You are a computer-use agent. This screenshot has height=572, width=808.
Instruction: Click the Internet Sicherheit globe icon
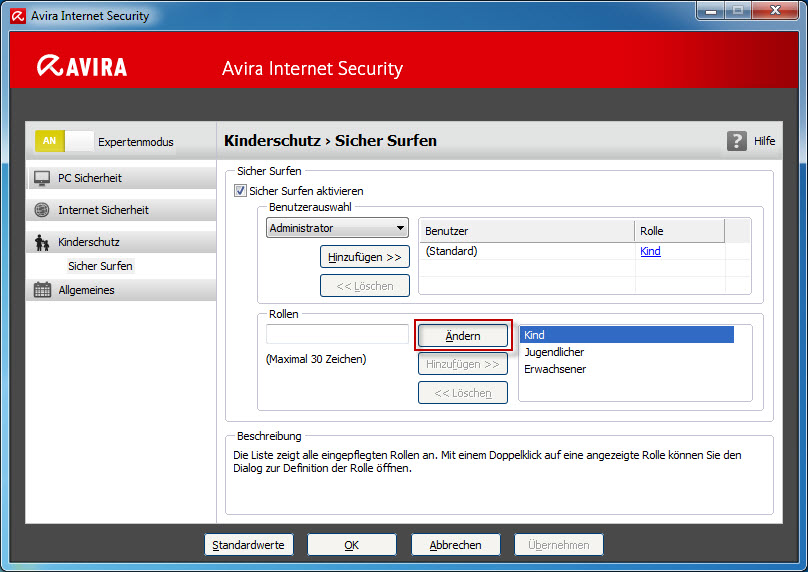42,210
